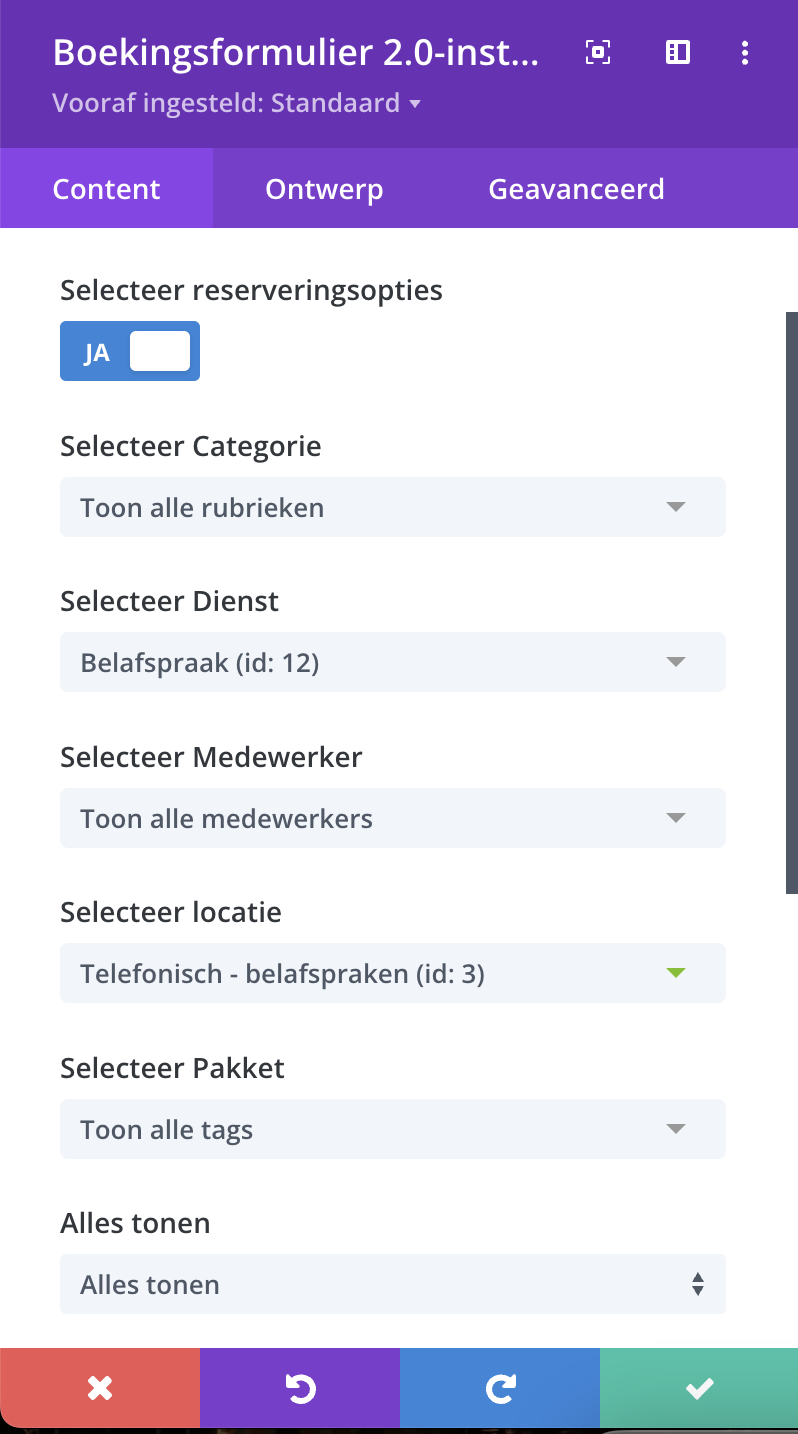Switch to the Geavanceerd tab

[576, 189]
